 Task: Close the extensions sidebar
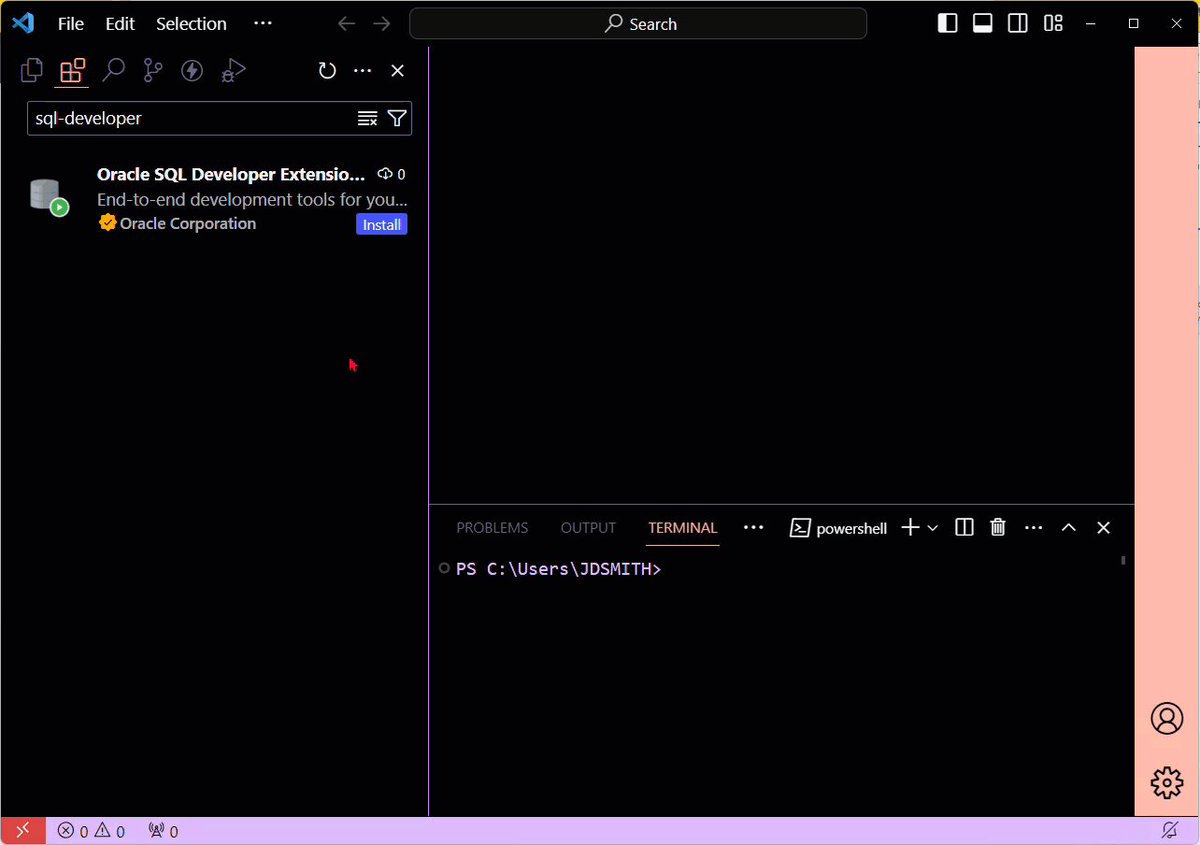pyautogui.click(x=397, y=71)
